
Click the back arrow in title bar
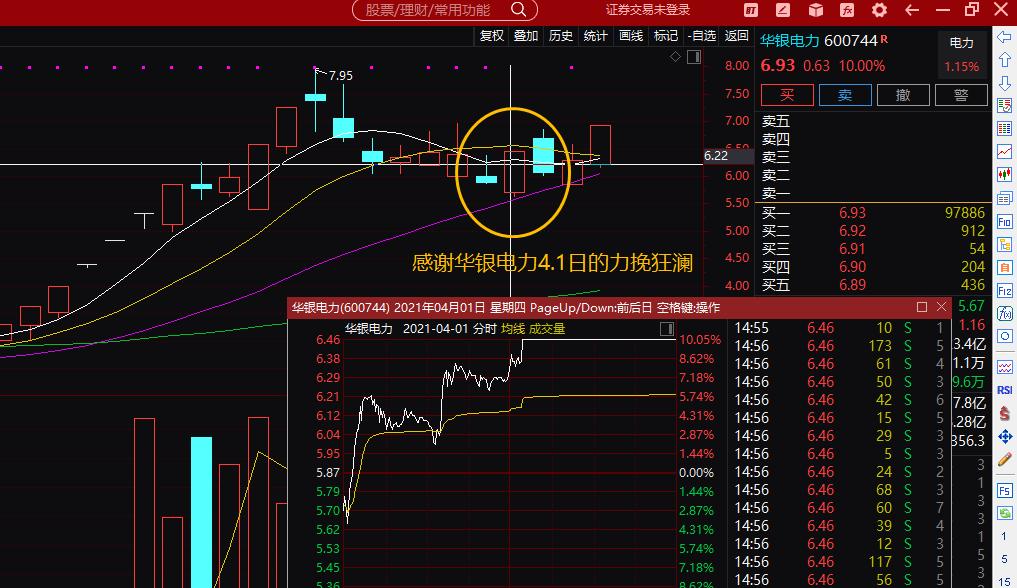coord(912,10)
